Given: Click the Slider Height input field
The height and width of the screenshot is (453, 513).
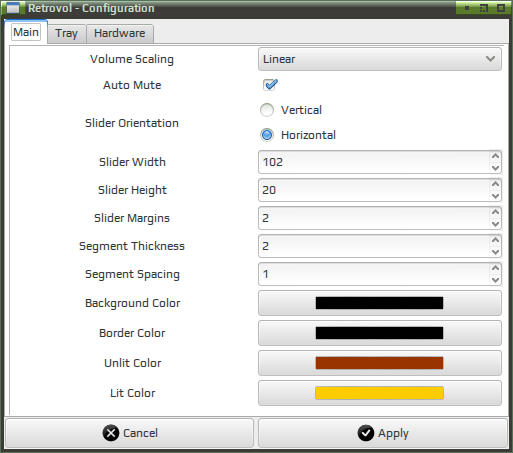Looking at the screenshot, I should tap(374, 190).
